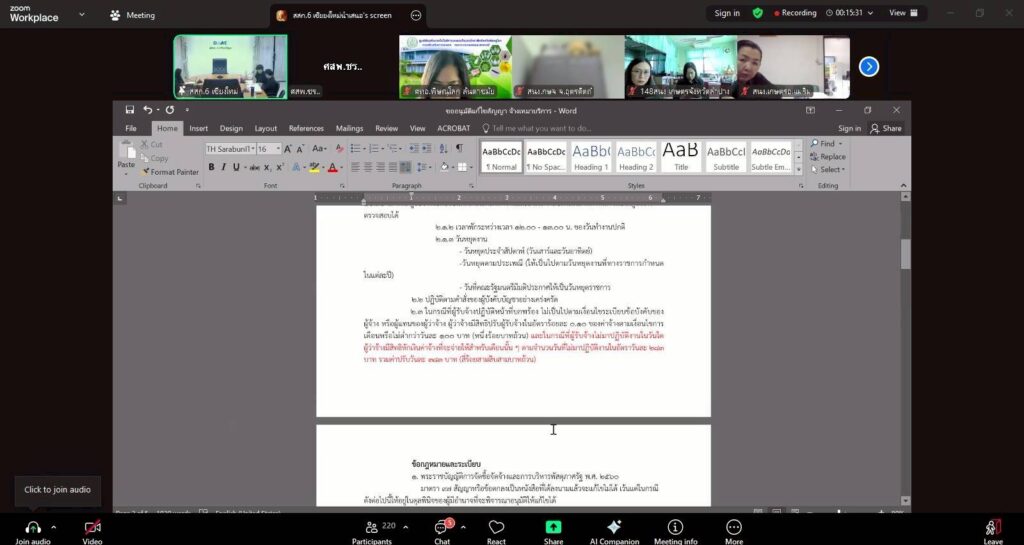
Task: Open shared screen options ellipsis
Action: tap(416, 15)
